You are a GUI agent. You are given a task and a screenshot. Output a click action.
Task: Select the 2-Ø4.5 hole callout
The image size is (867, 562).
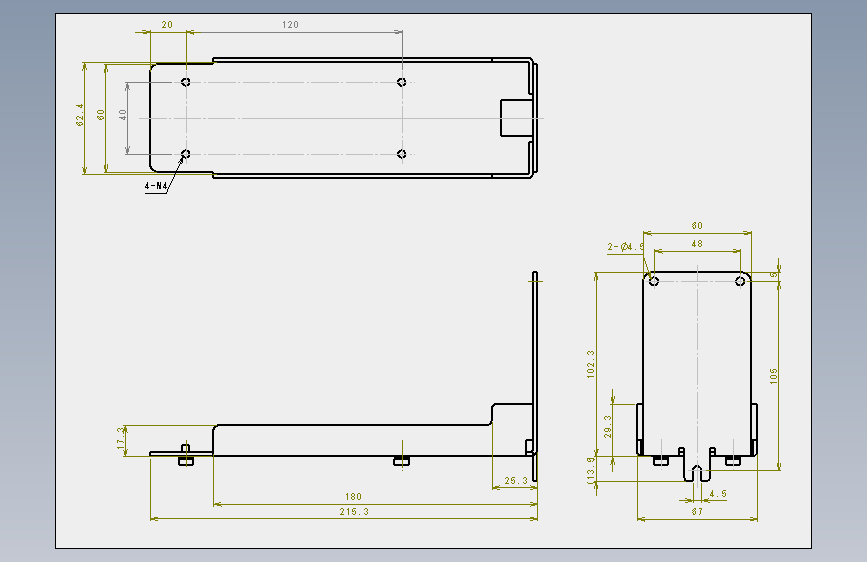tap(625, 247)
